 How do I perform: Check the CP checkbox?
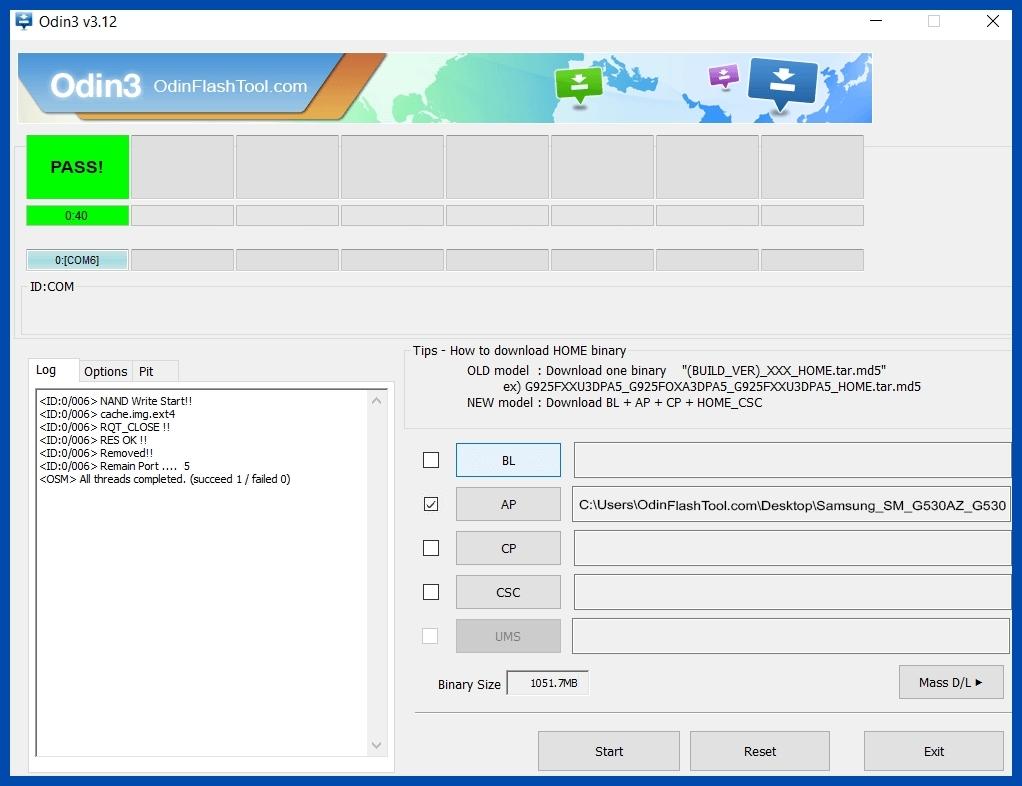[431, 548]
